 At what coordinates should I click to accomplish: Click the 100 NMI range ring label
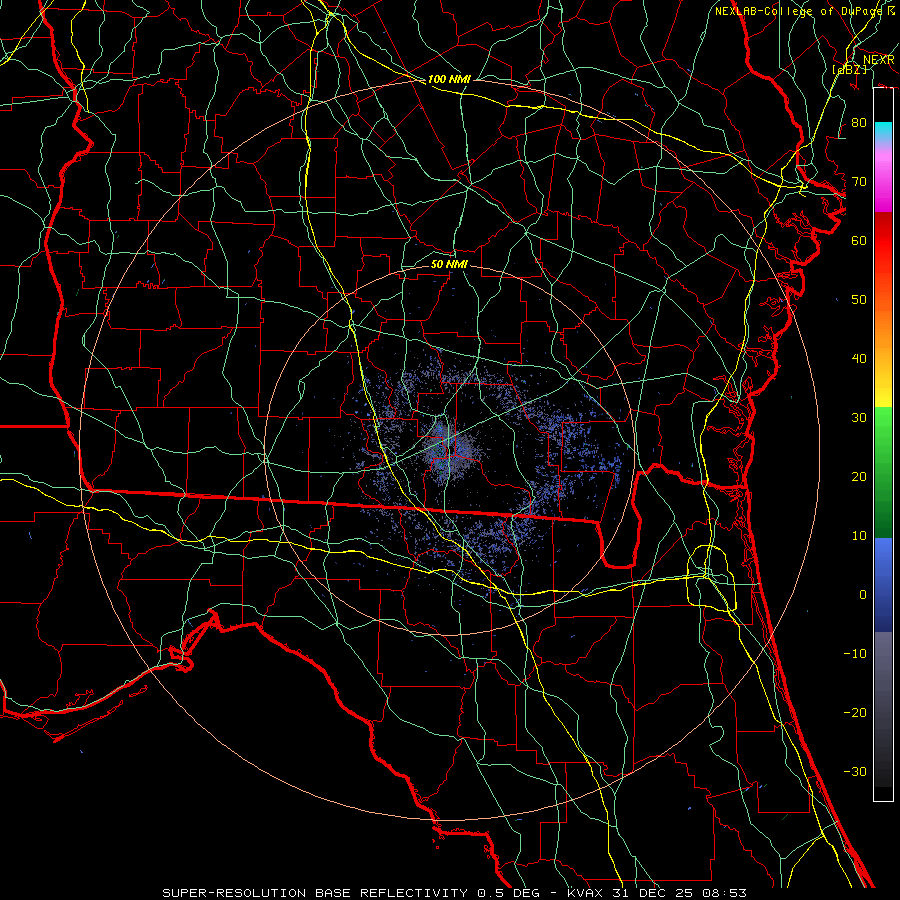(449, 79)
